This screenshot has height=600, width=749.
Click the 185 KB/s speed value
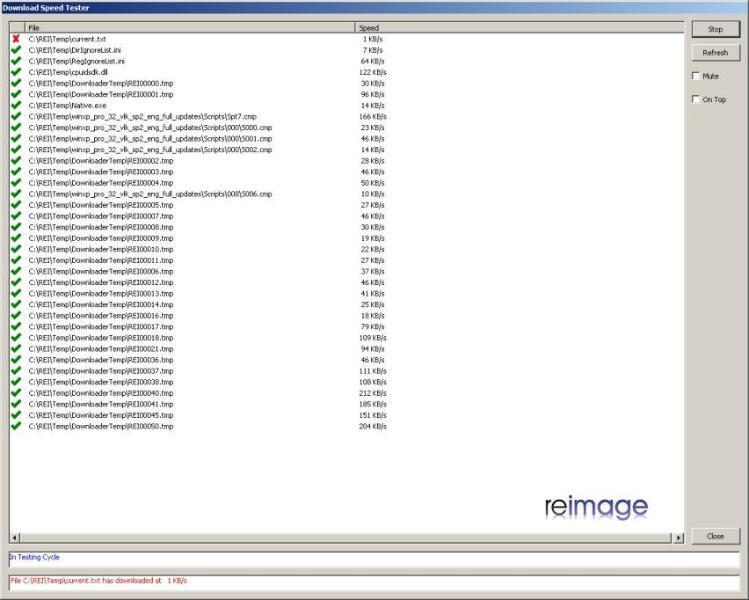pyautogui.click(x=373, y=404)
